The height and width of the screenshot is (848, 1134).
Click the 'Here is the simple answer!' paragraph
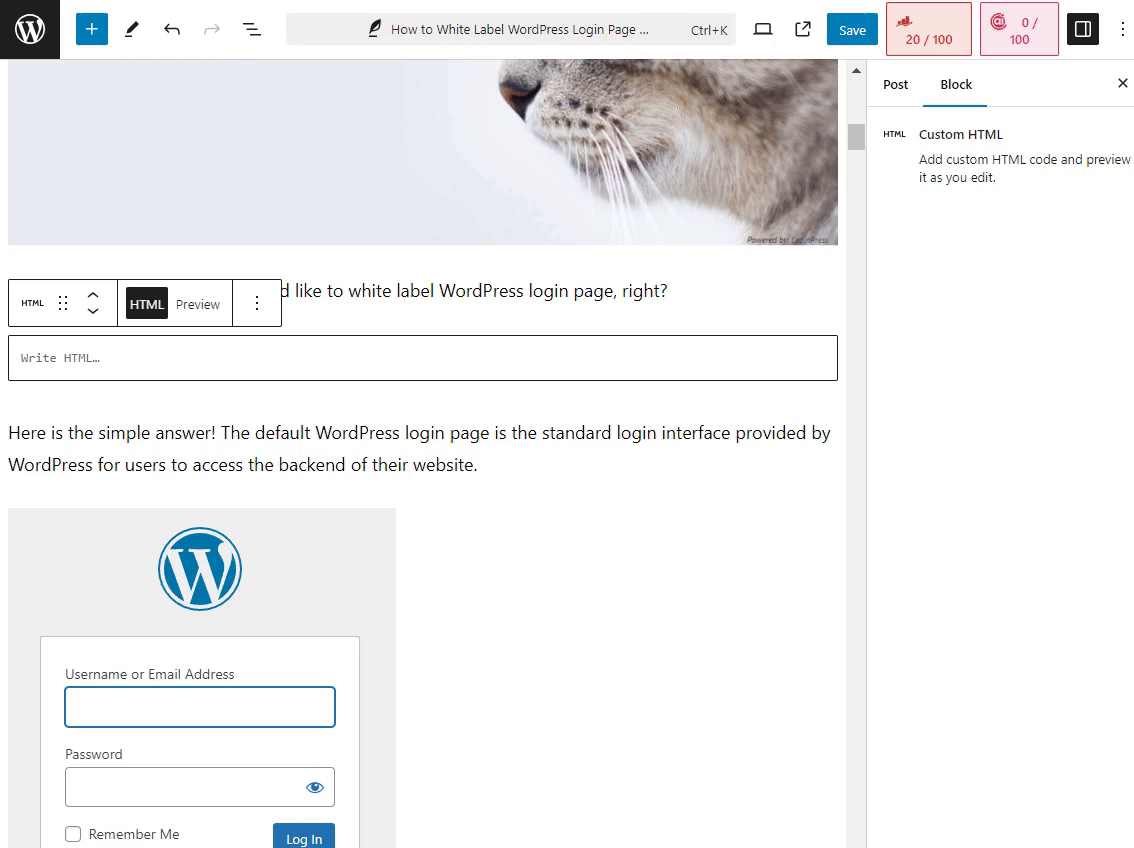click(x=419, y=449)
